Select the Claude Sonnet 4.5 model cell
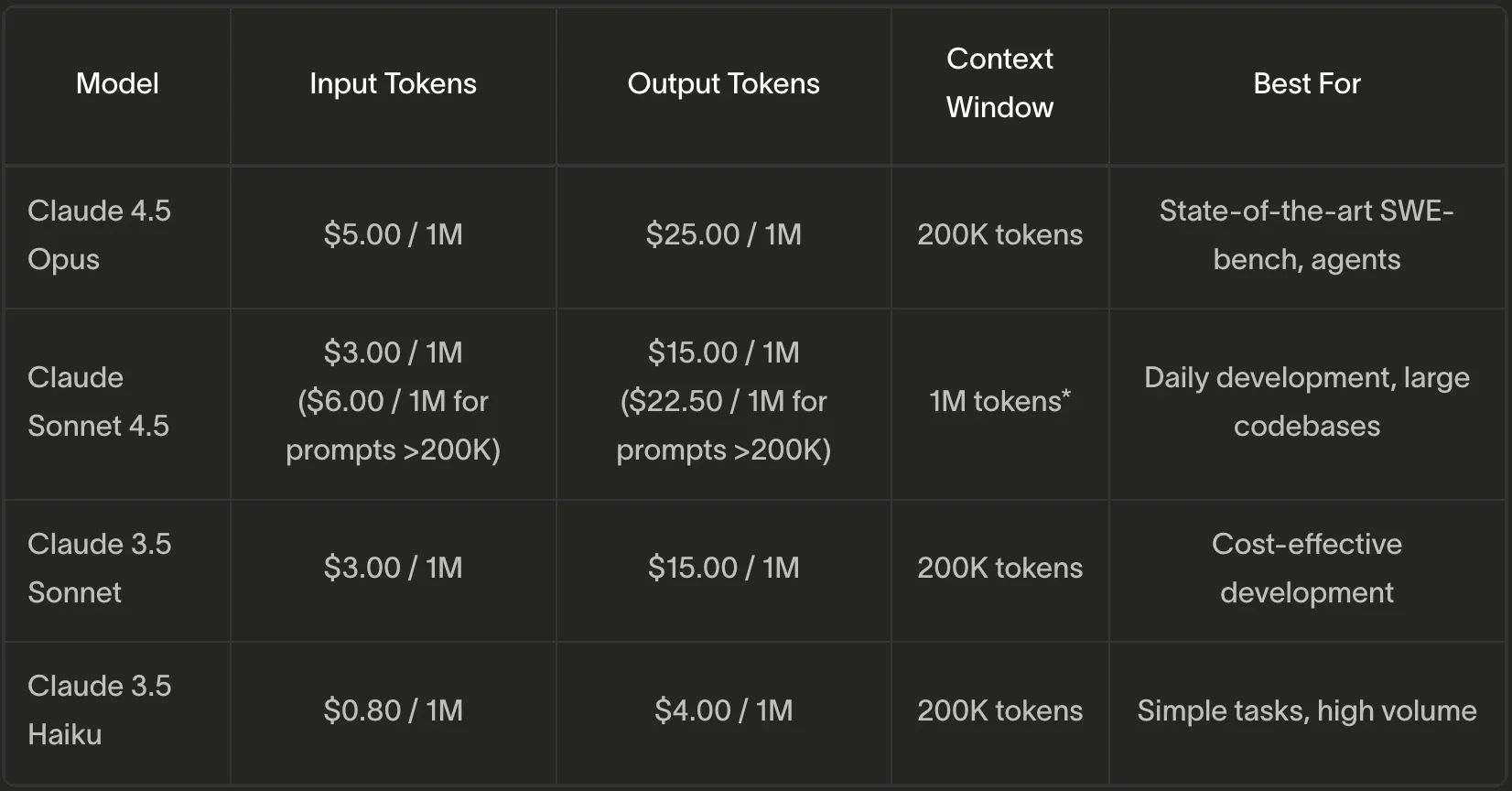Viewport: 1512px width, 791px height. (99, 402)
